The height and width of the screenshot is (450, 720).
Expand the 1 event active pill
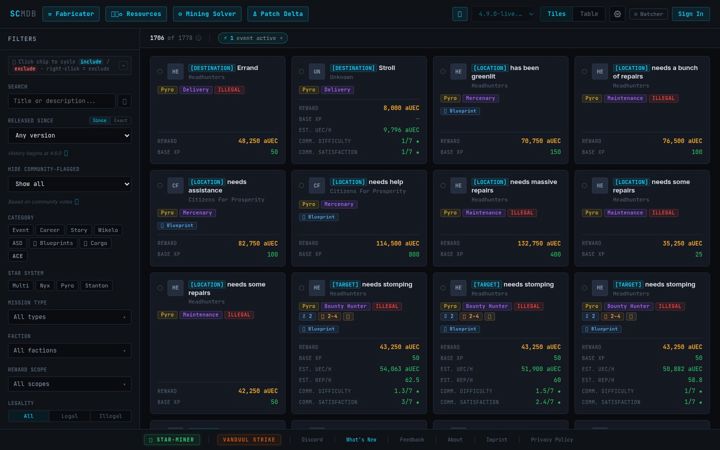pyautogui.click(x=253, y=38)
